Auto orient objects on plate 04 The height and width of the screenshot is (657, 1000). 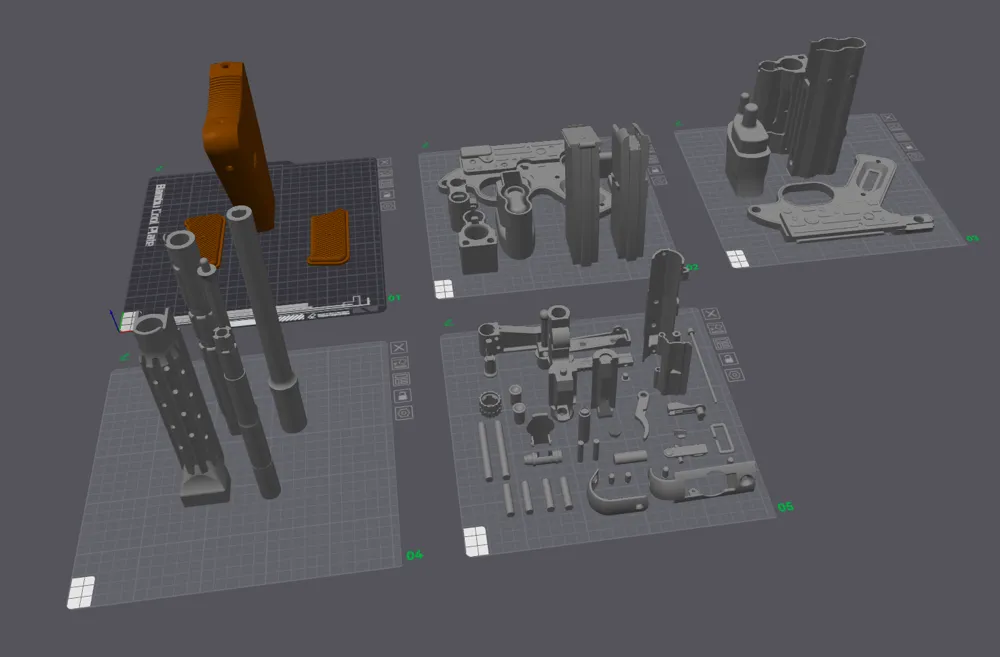pos(400,364)
